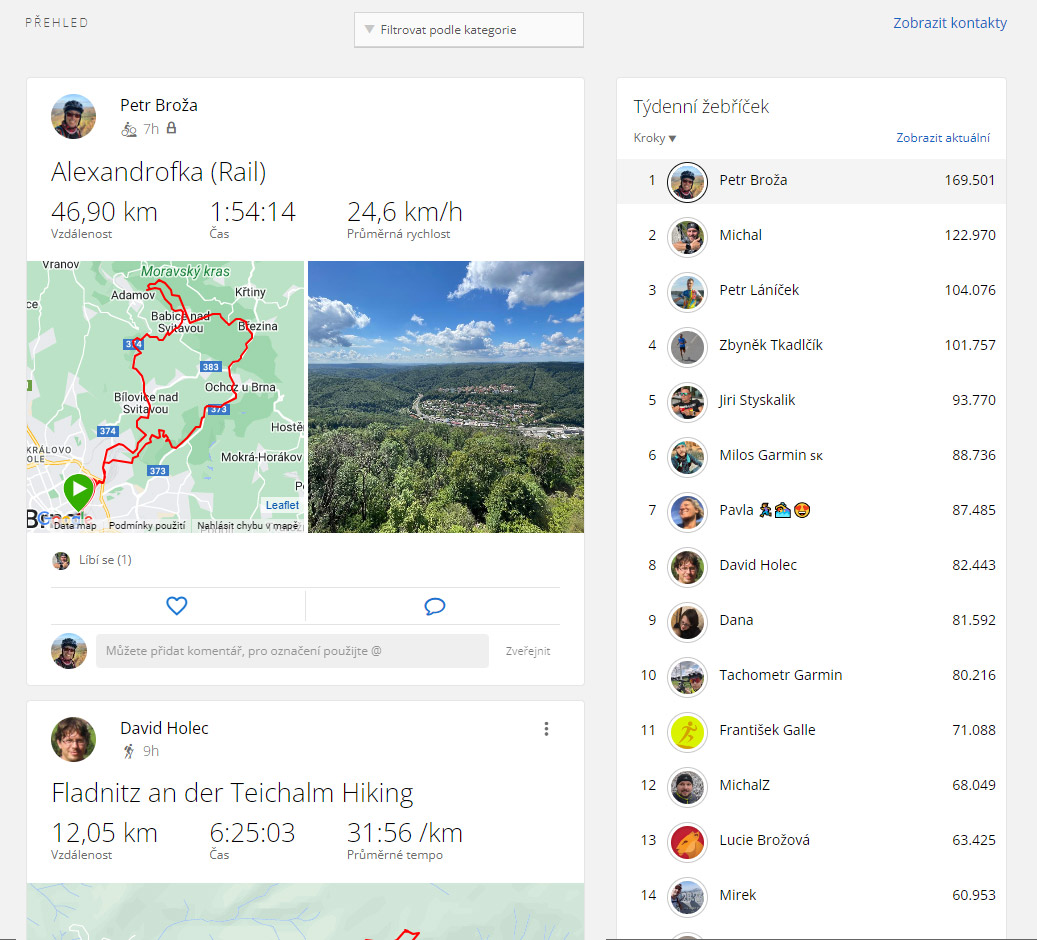Open the Alexandrofka (Rail) activity title
The width and height of the screenshot is (1037, 940).
pyautogui.click(x=159, y=172)
